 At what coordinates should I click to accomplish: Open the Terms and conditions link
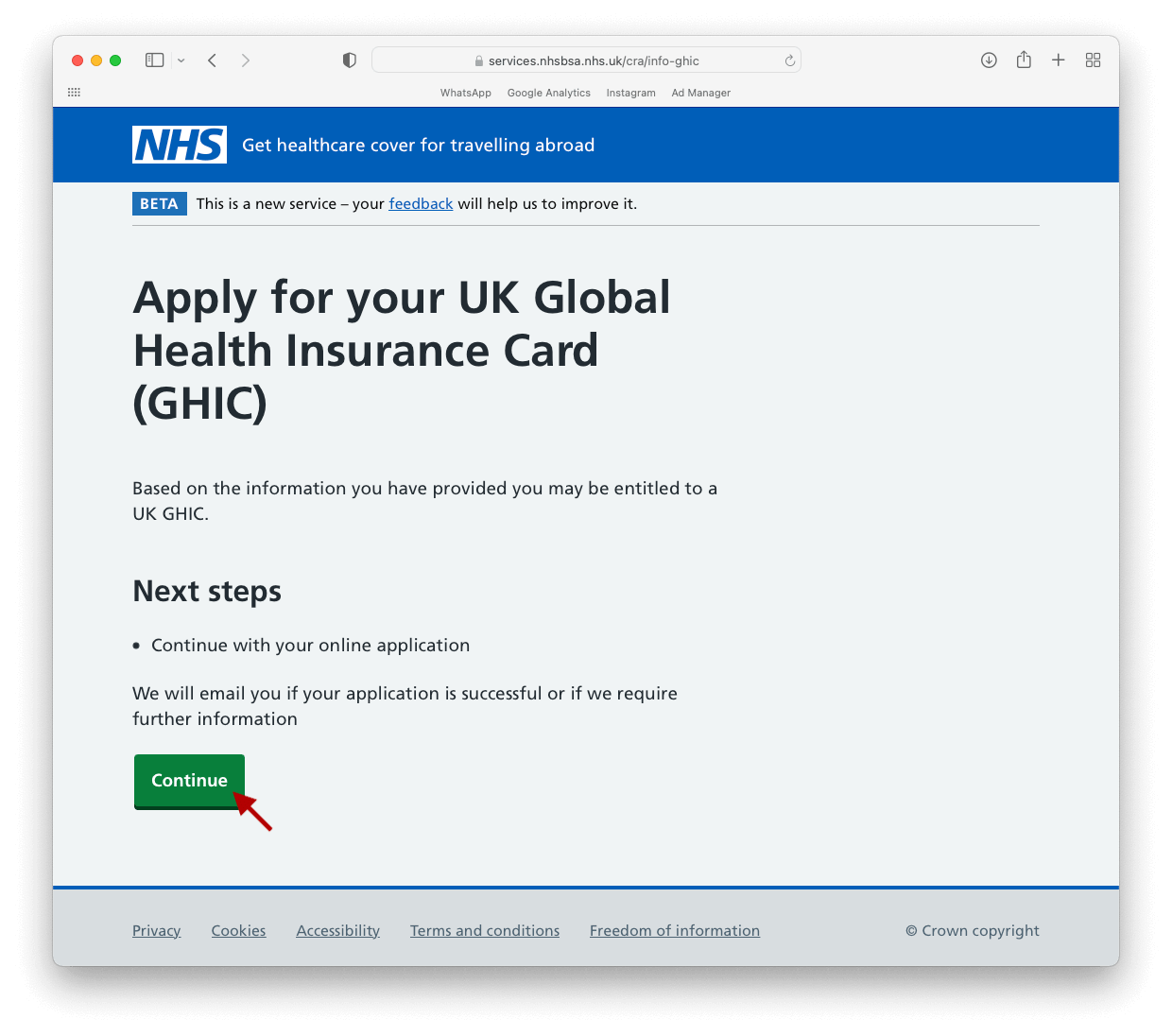pos(485,930)
